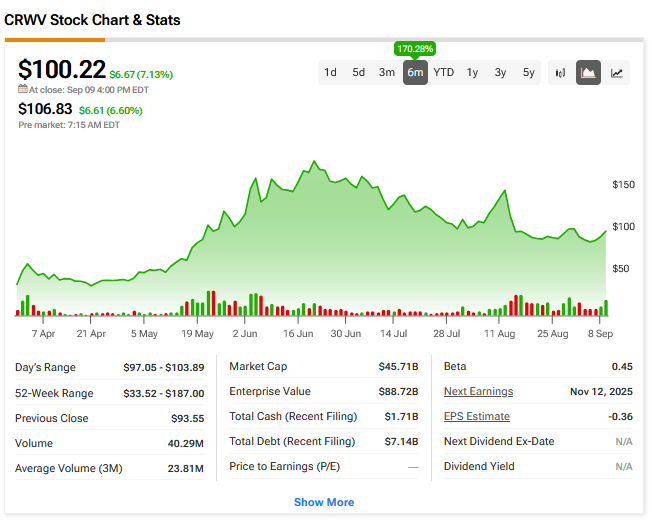Switch to line chart view icon
Image resolution: width=652 pixels, height=521 pixels.
point(617,72)
